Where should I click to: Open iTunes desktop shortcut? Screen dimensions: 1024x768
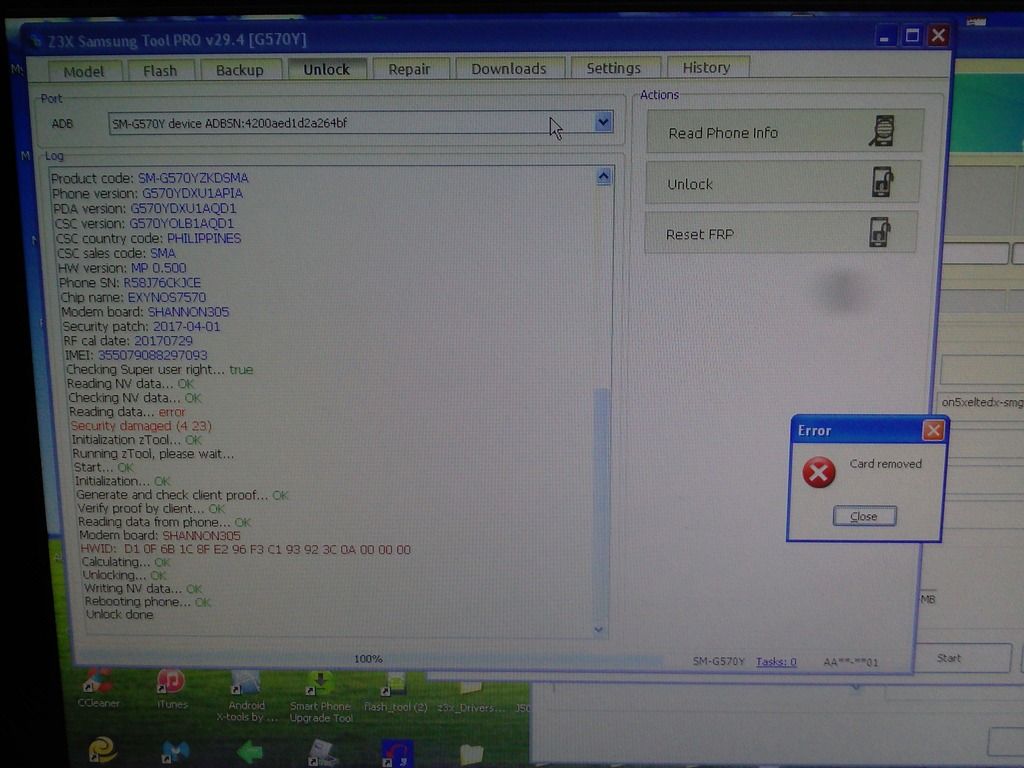pyautogui.click(x=171, y=690)
